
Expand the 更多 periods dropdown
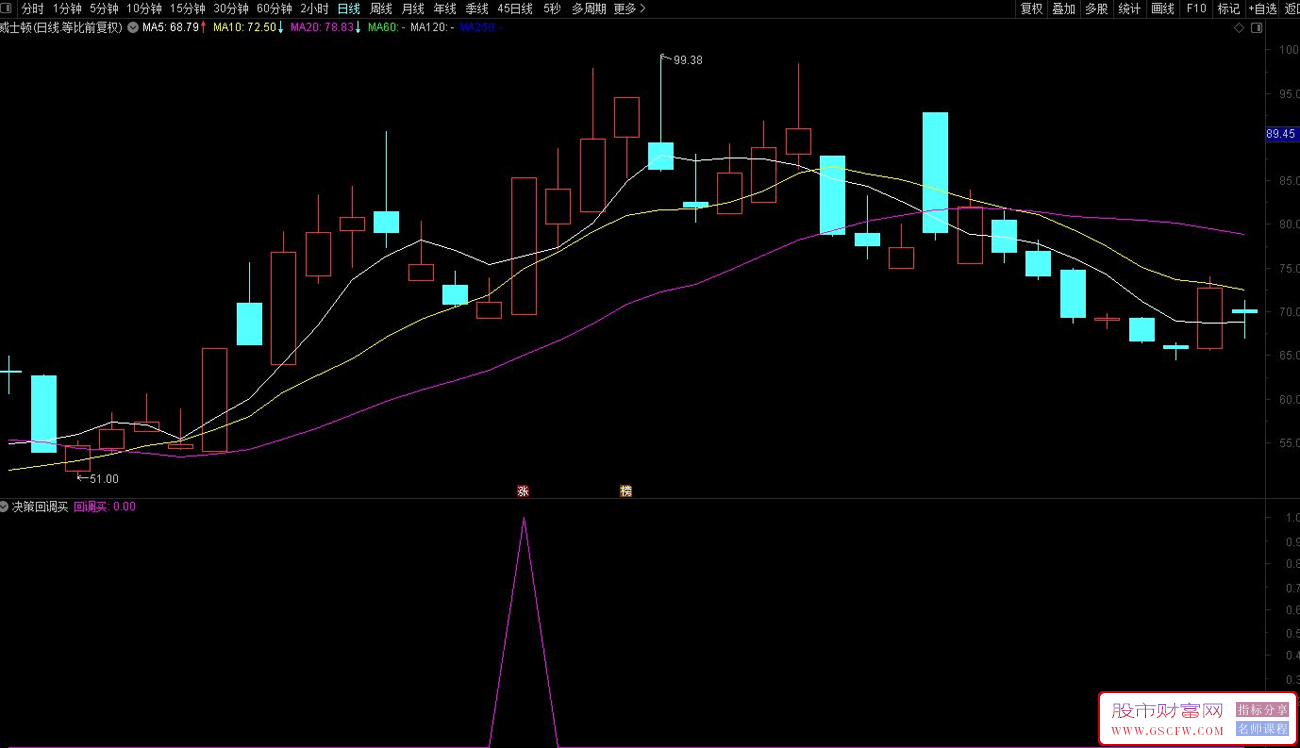(x=629, y=8)
